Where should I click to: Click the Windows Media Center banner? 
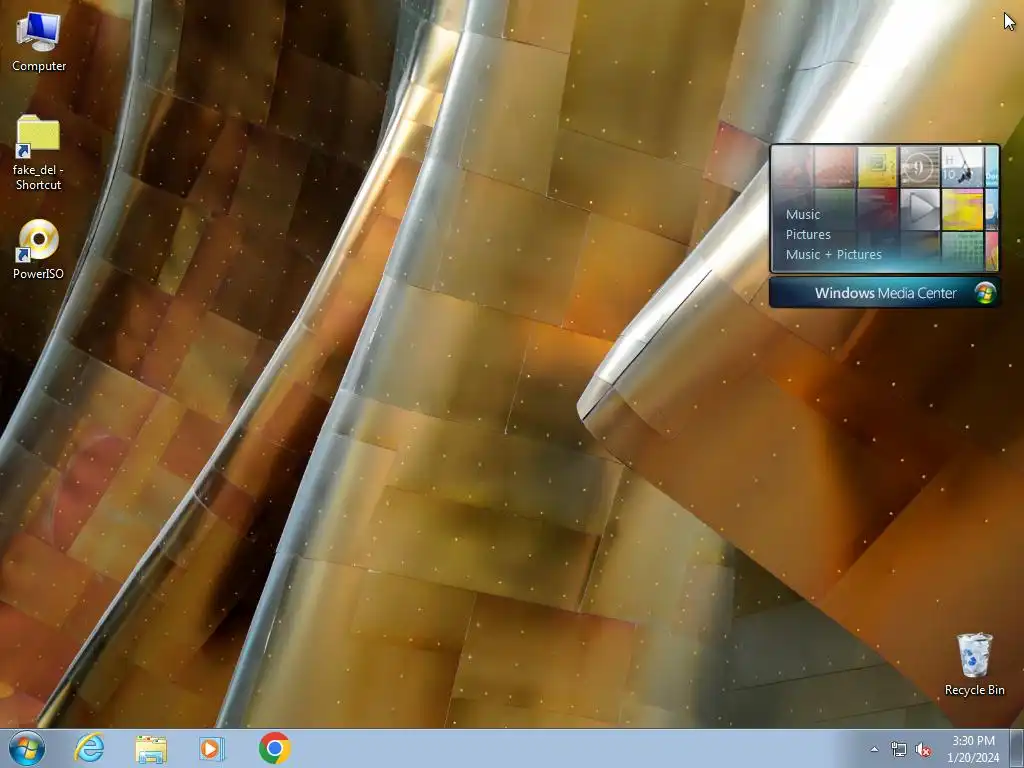(x=884, y=293)
